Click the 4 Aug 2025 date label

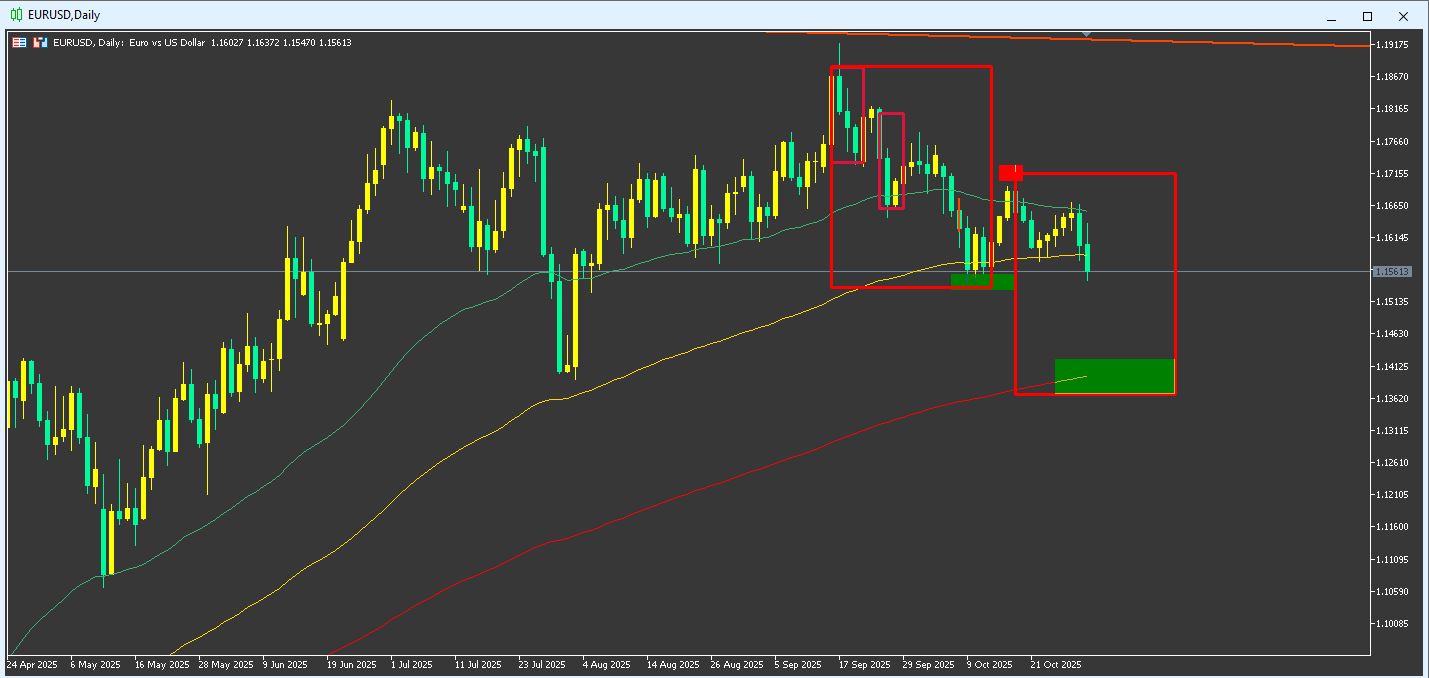[x=606, y=664]
